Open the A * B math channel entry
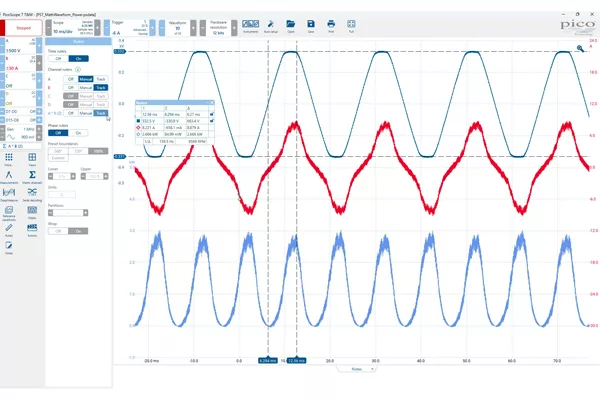This screenshot has height=400, width=600. click(x=21, y=146)
